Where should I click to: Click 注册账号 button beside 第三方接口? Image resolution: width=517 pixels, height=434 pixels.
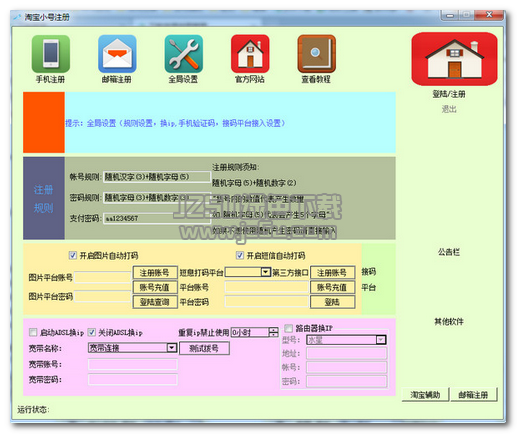pyautogui.click(x=332, y=273)
